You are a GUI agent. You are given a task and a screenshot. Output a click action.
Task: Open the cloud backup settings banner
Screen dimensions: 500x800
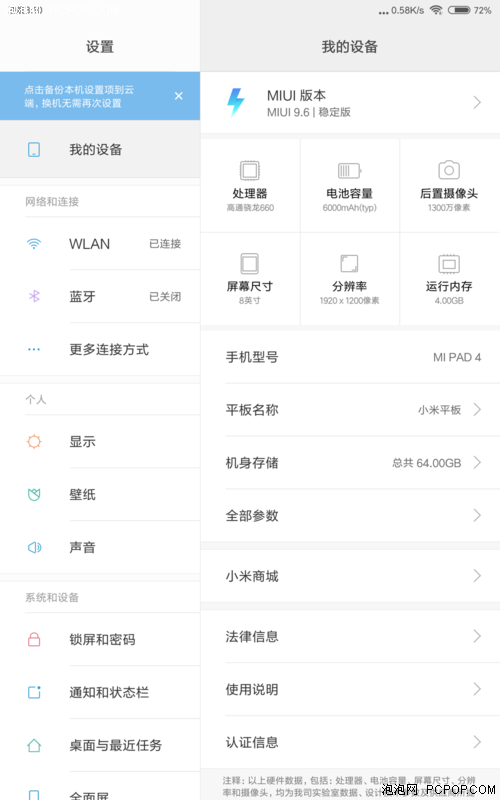pyautogui.click(x=100, y=96)
